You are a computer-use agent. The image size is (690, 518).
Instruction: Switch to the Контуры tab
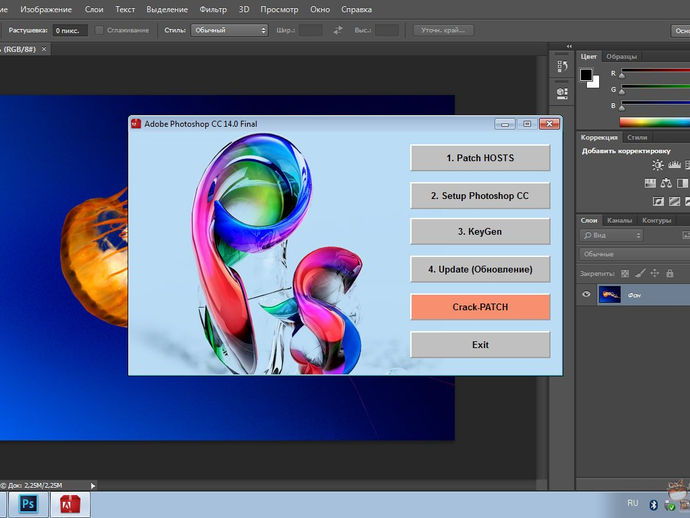[656, 220]
